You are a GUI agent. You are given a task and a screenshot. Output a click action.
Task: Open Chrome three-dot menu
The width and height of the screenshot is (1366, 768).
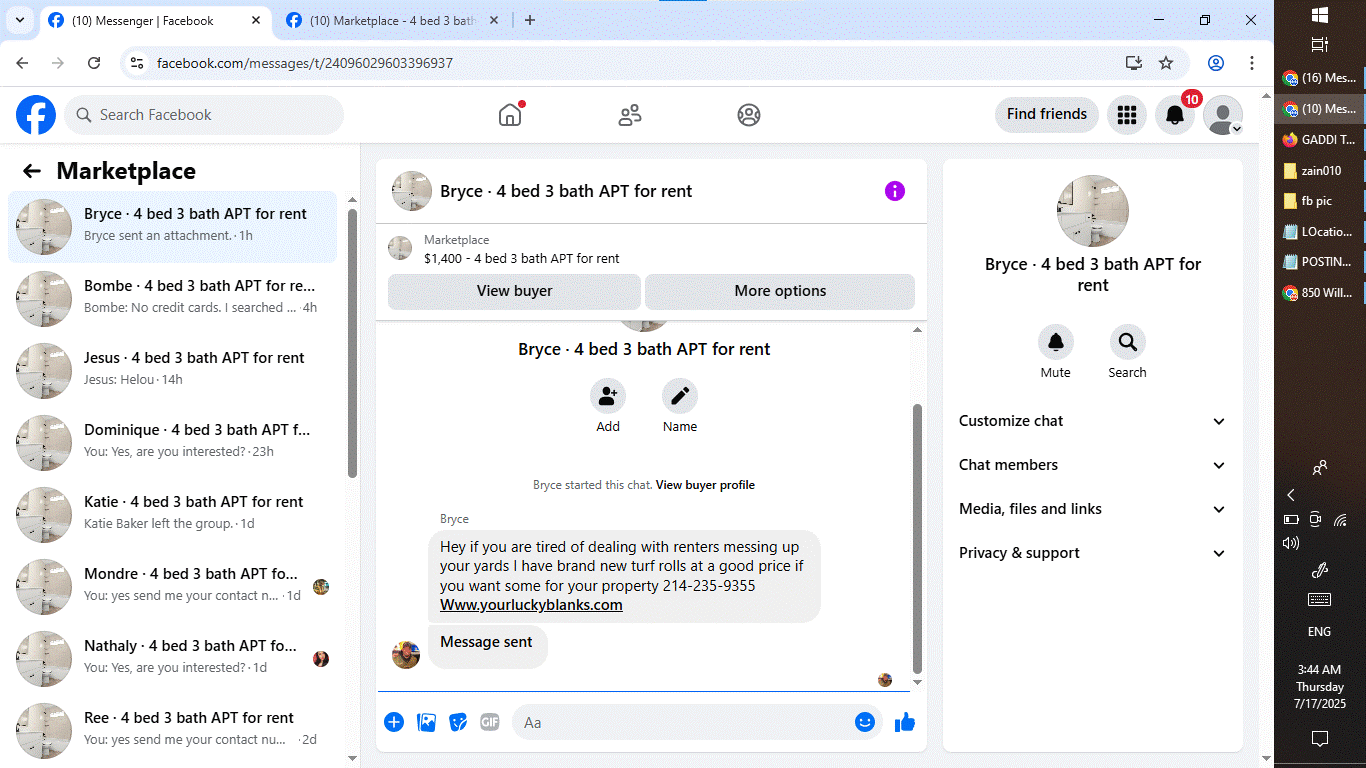(1252, 63)
